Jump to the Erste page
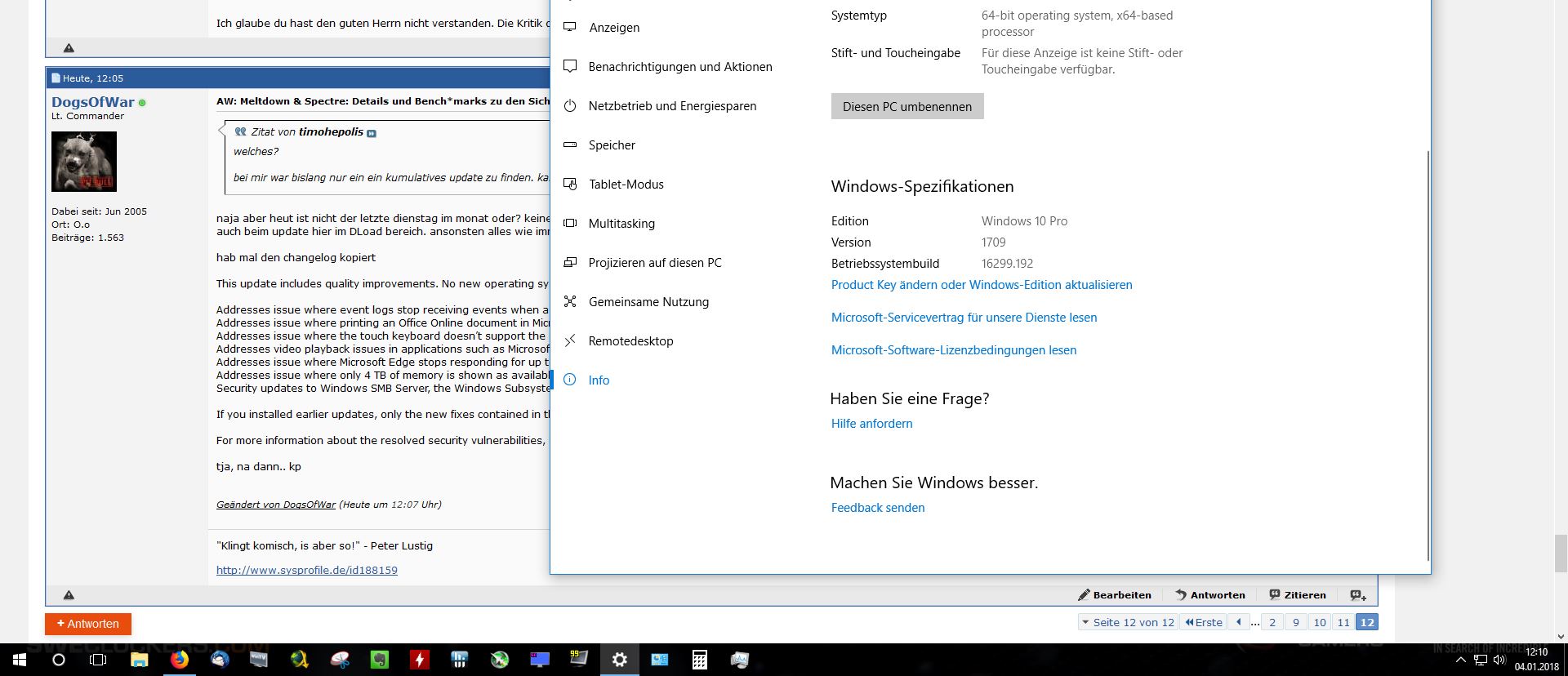 1204,622
